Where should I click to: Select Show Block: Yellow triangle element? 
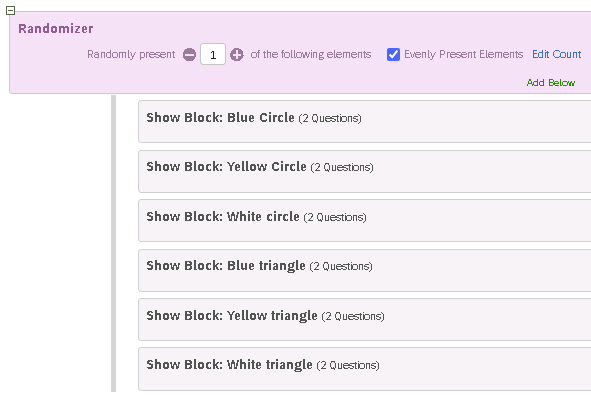tap(364, 320)
